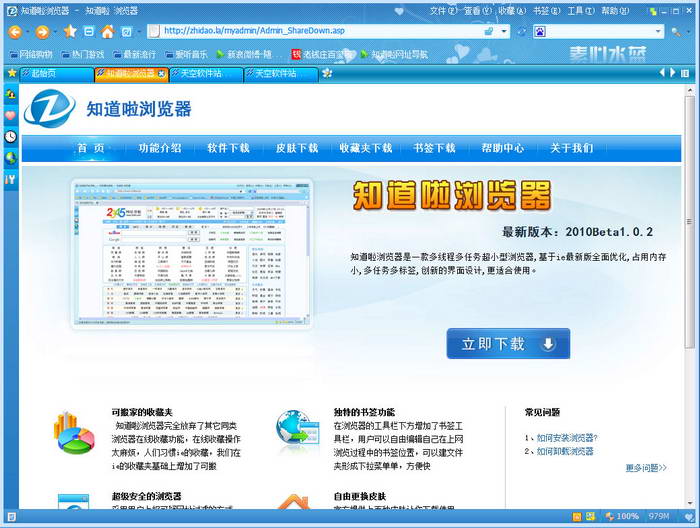The height and width of the screenshot is (528, 700).
Task: Open the 工具 menu
Action: (581, 11)
